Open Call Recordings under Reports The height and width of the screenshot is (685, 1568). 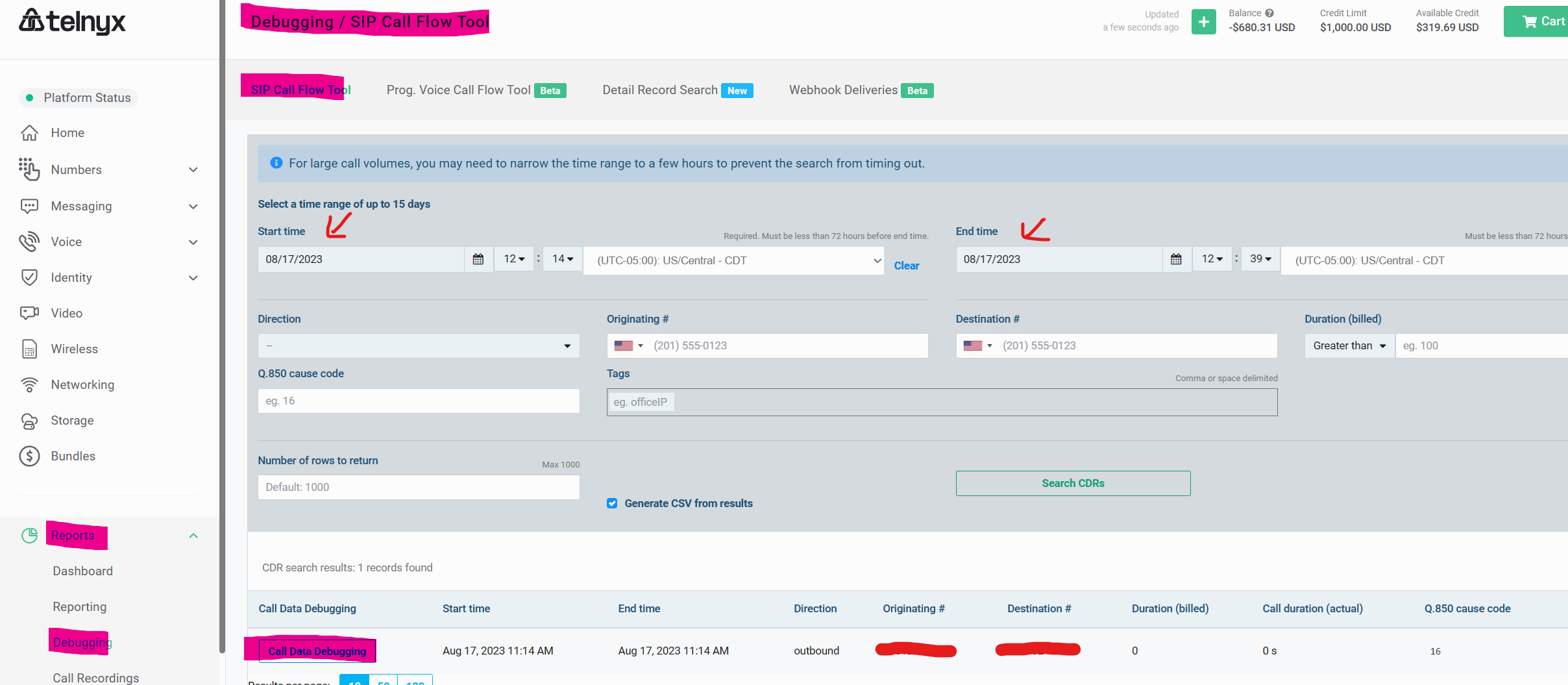(x=95, y=678)
